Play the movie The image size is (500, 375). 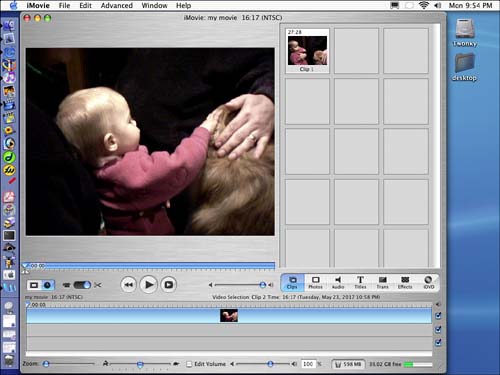point(148,285)
